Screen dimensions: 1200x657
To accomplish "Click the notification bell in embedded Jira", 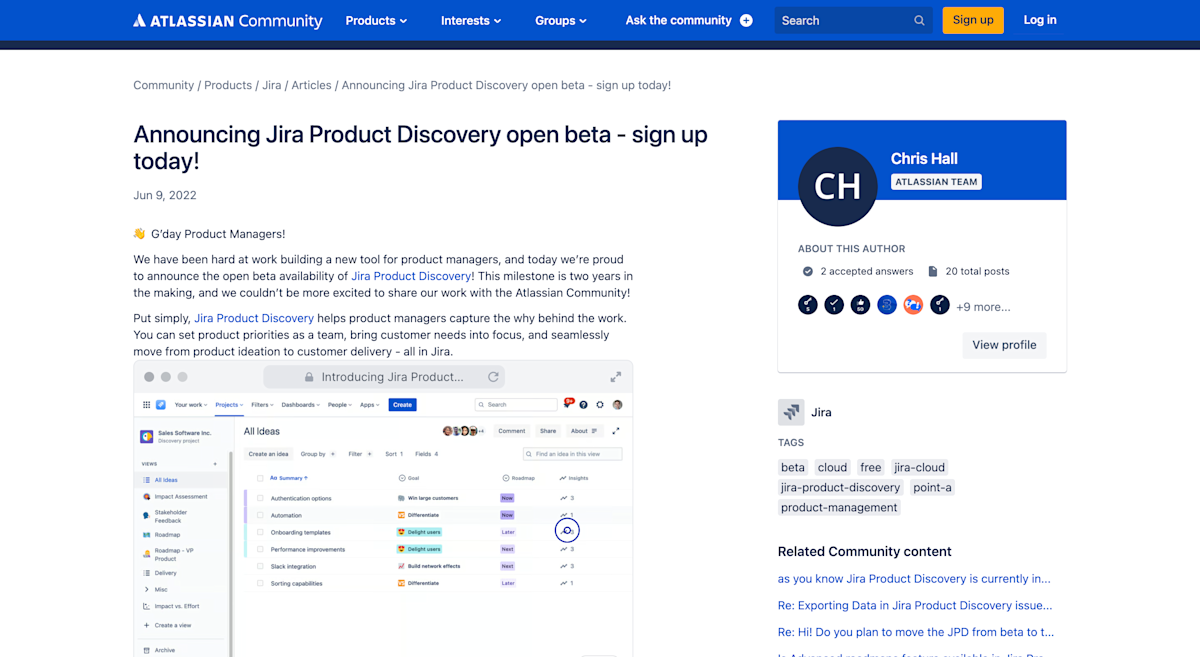I will [x=567, y=405].
